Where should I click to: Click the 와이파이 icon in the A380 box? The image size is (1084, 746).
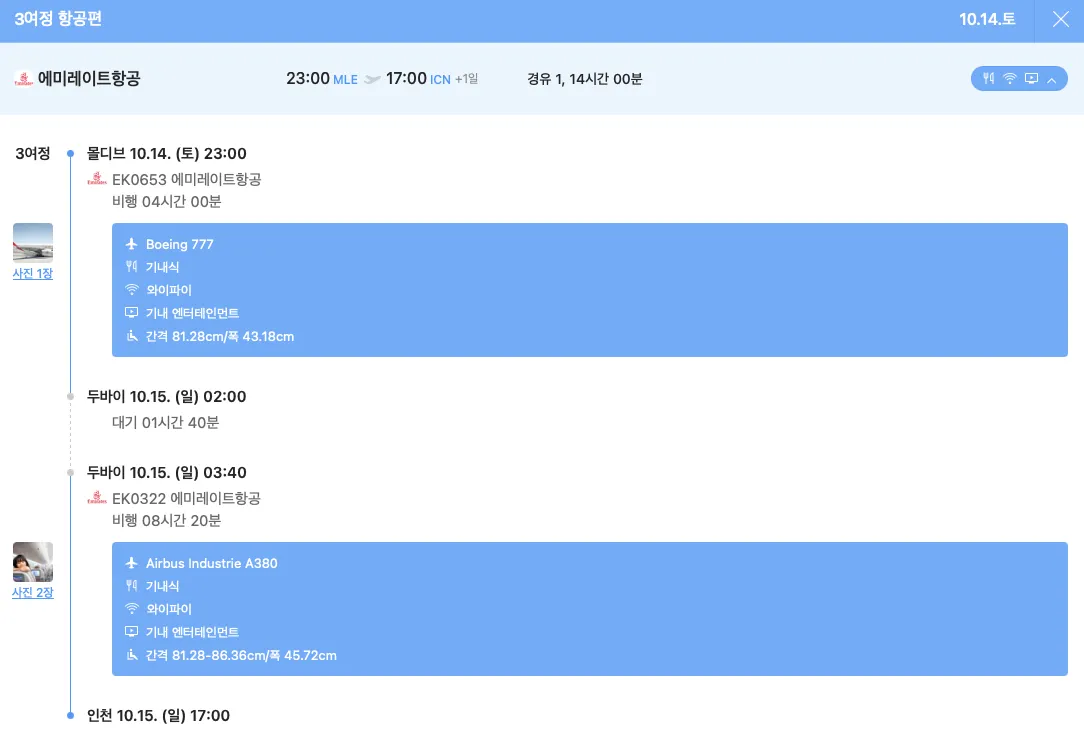pyautogui.click(x=131, y=609)
